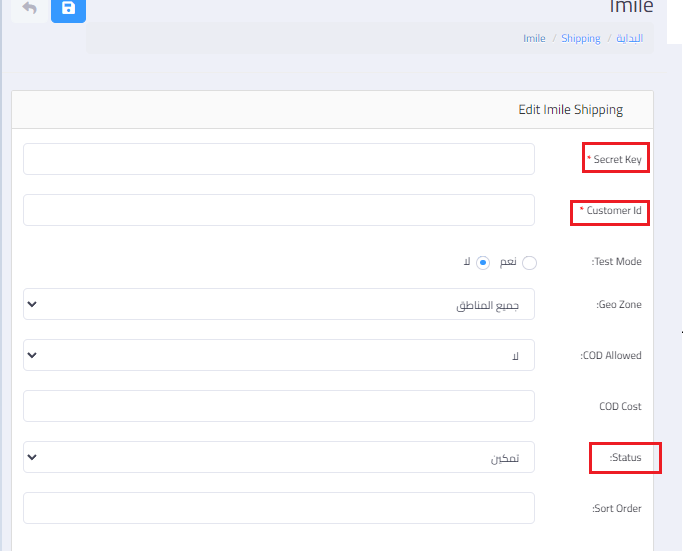The height and width of the screenshot is (551, 687).
Task: Click the Edit Imile Shipping panel heading
Action: [x=570, y=109]
